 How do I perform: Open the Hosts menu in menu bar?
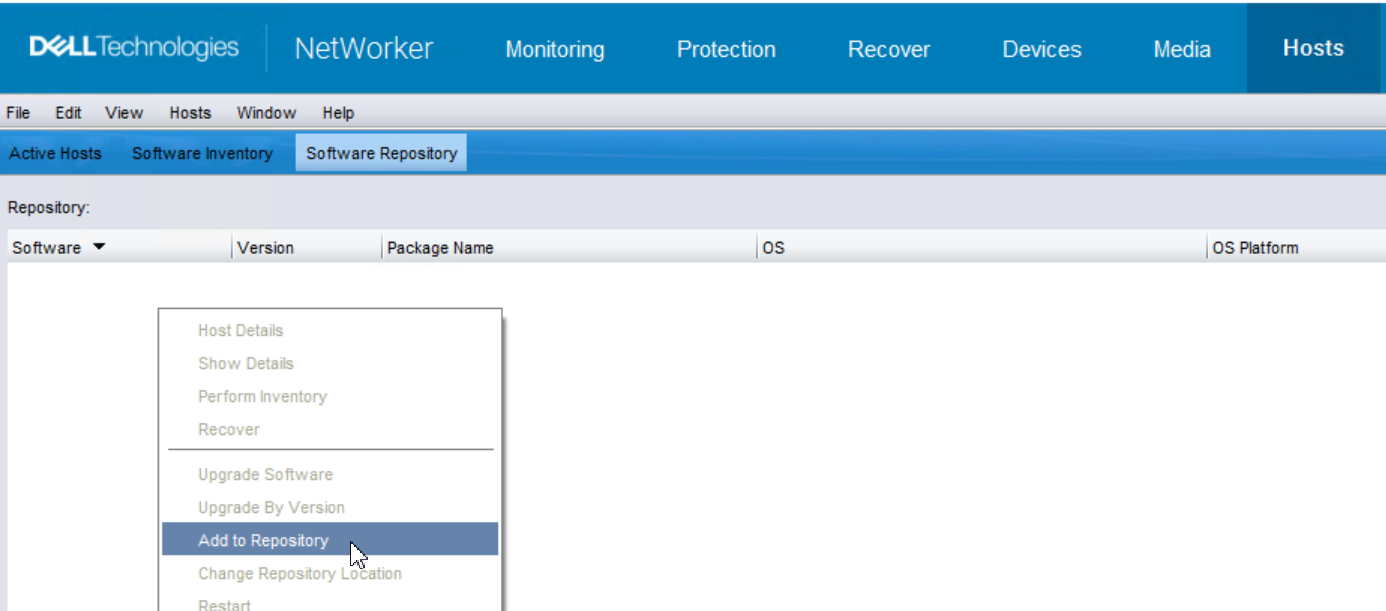tap(190, 113)
